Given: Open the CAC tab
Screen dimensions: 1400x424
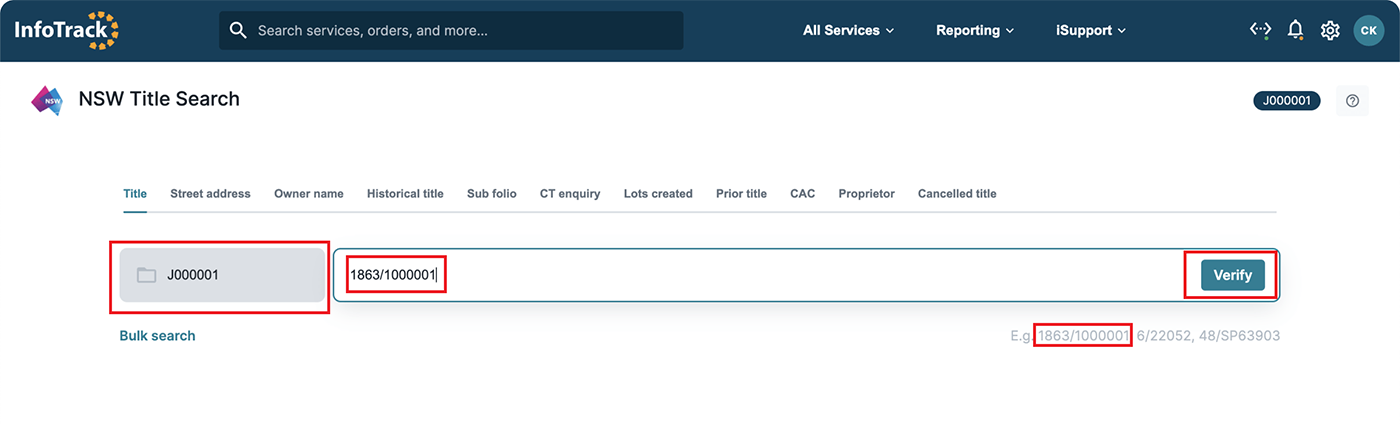Looking at the screenshot, I should coord(803,194).
